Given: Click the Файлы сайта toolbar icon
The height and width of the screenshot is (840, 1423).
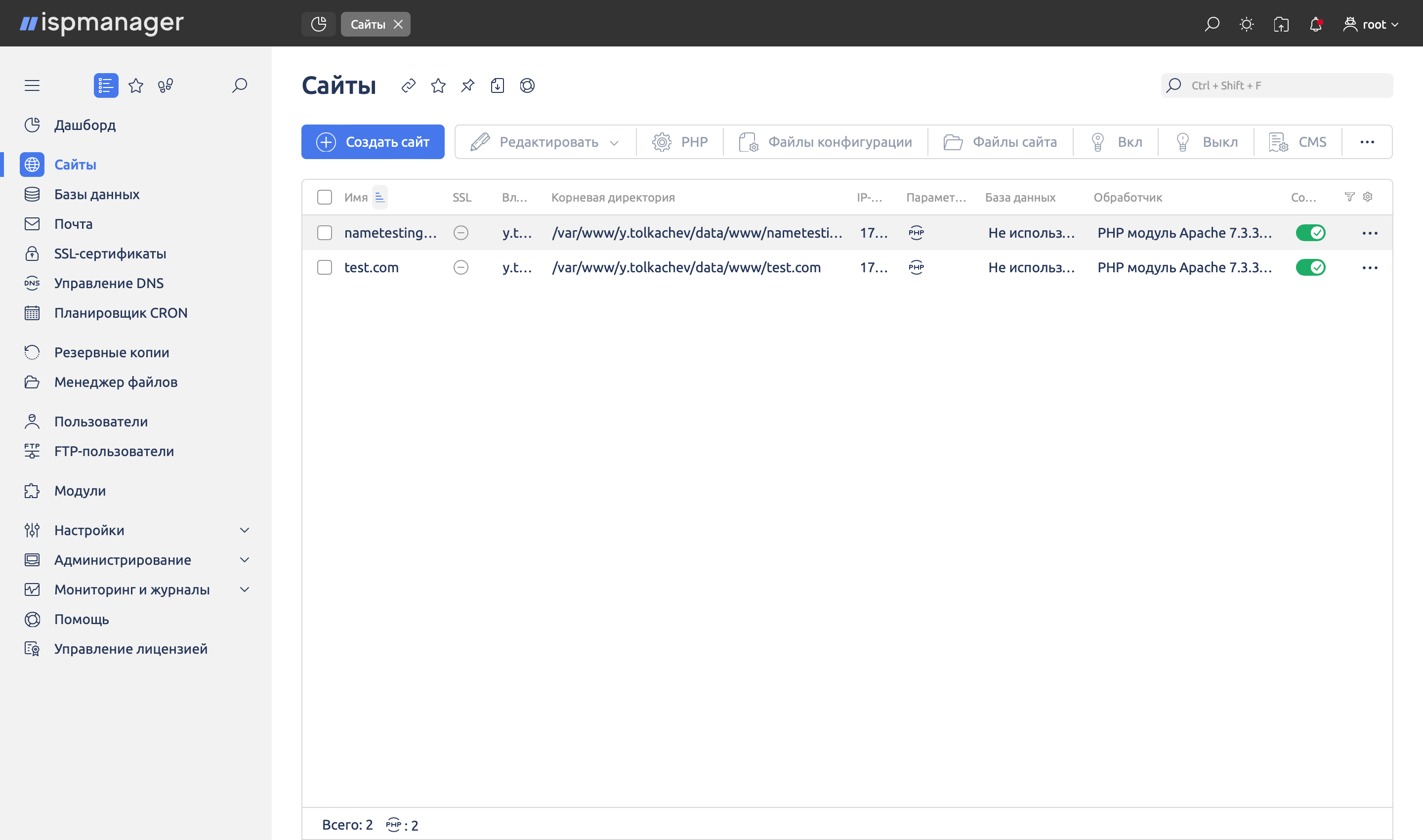Looking at the screenshot, I should click(1000, 142).
